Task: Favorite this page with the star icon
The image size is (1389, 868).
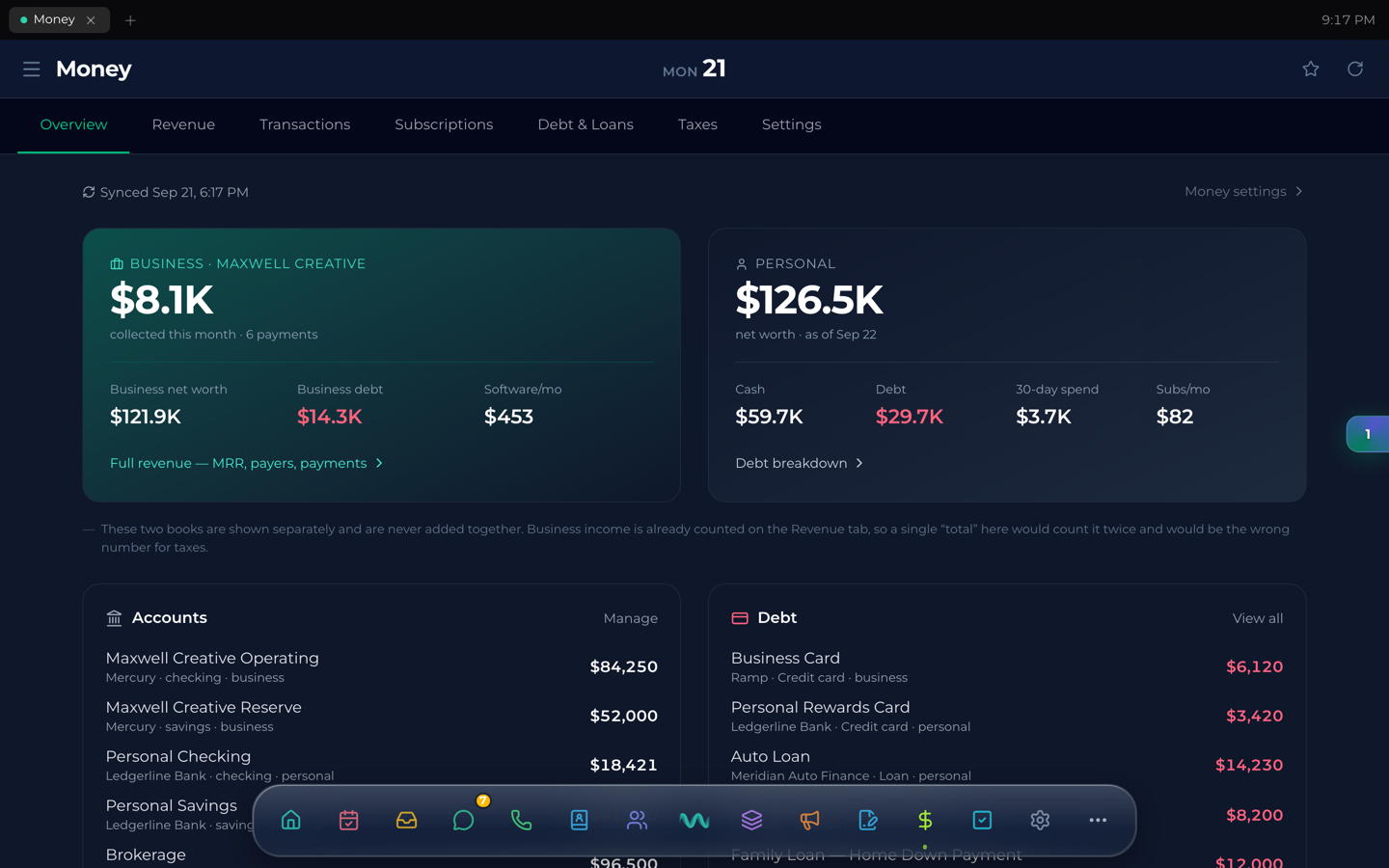Action: 1311,68
